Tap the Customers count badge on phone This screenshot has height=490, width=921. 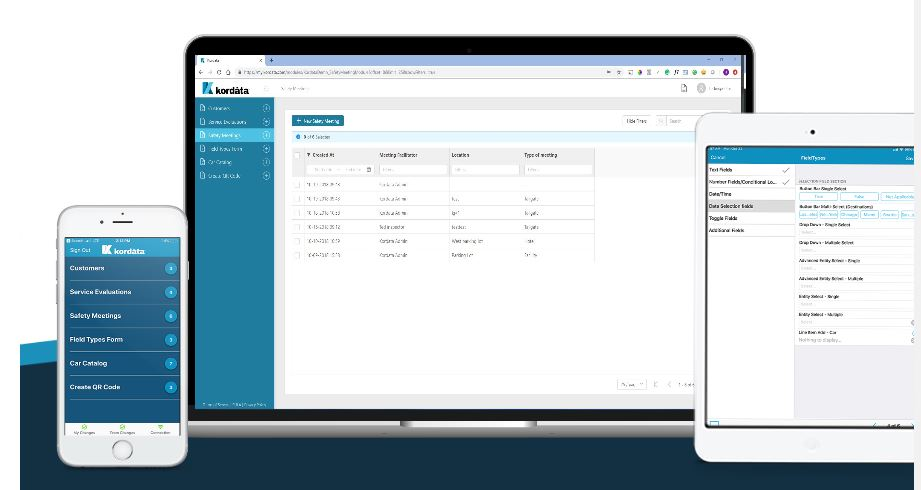(x=170, y=269)
